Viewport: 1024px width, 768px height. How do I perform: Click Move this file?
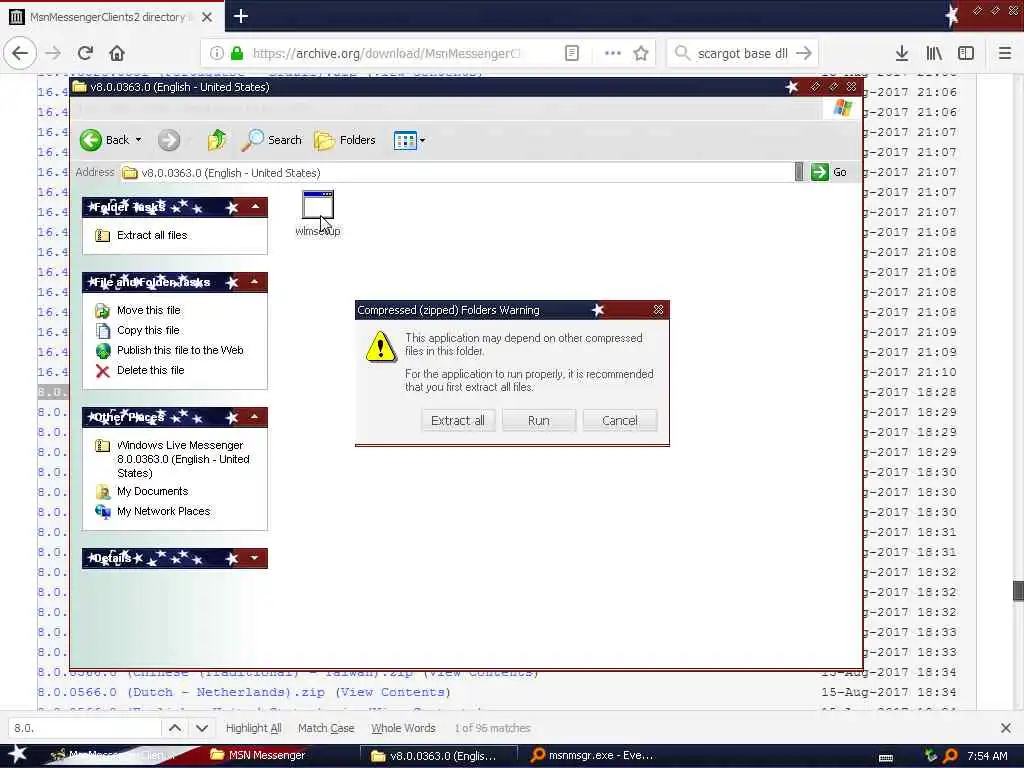149,310
